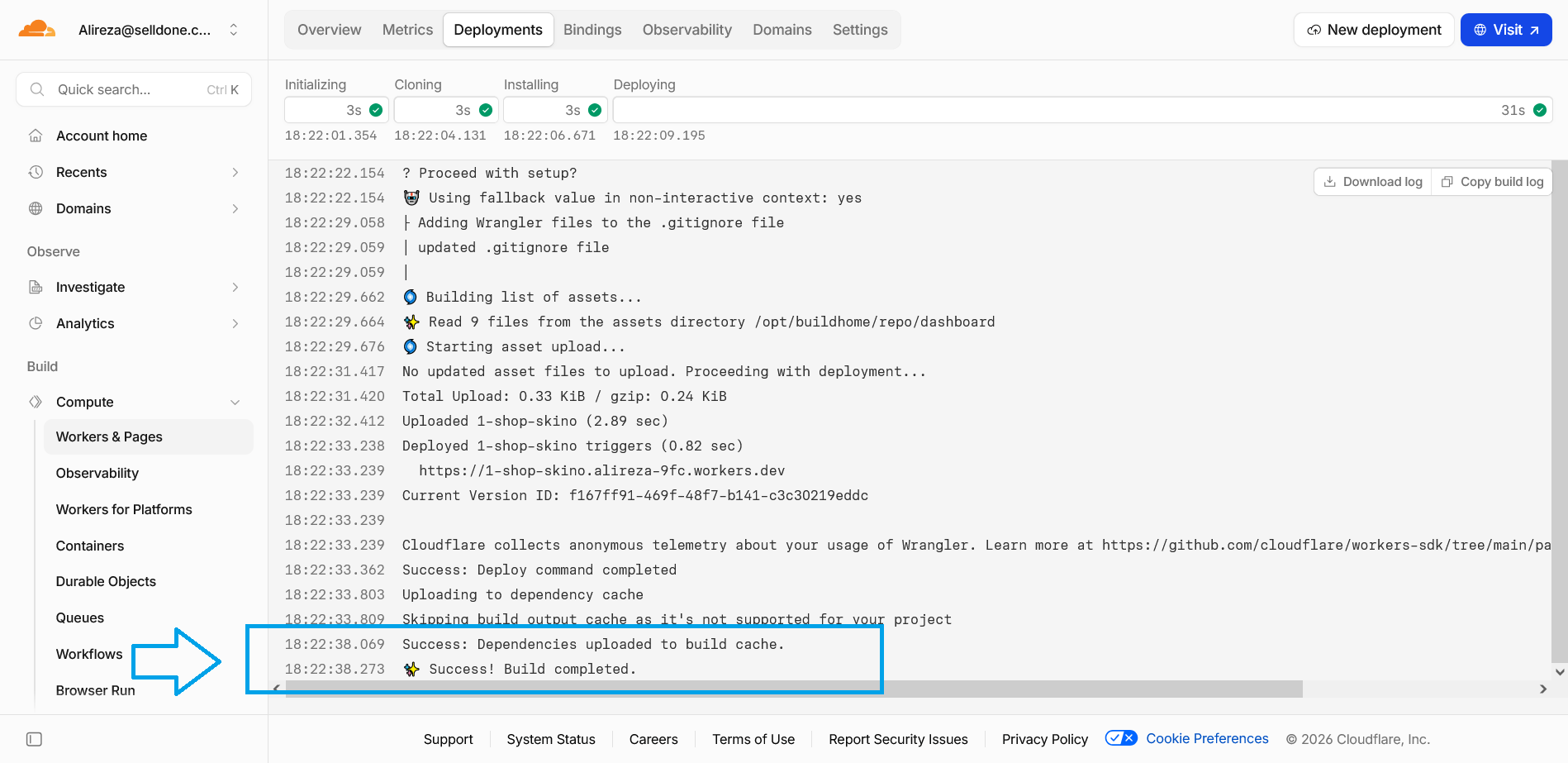Open Workers for Platforms
Screen dimensions: 1568x763
(x=124, y=509)
